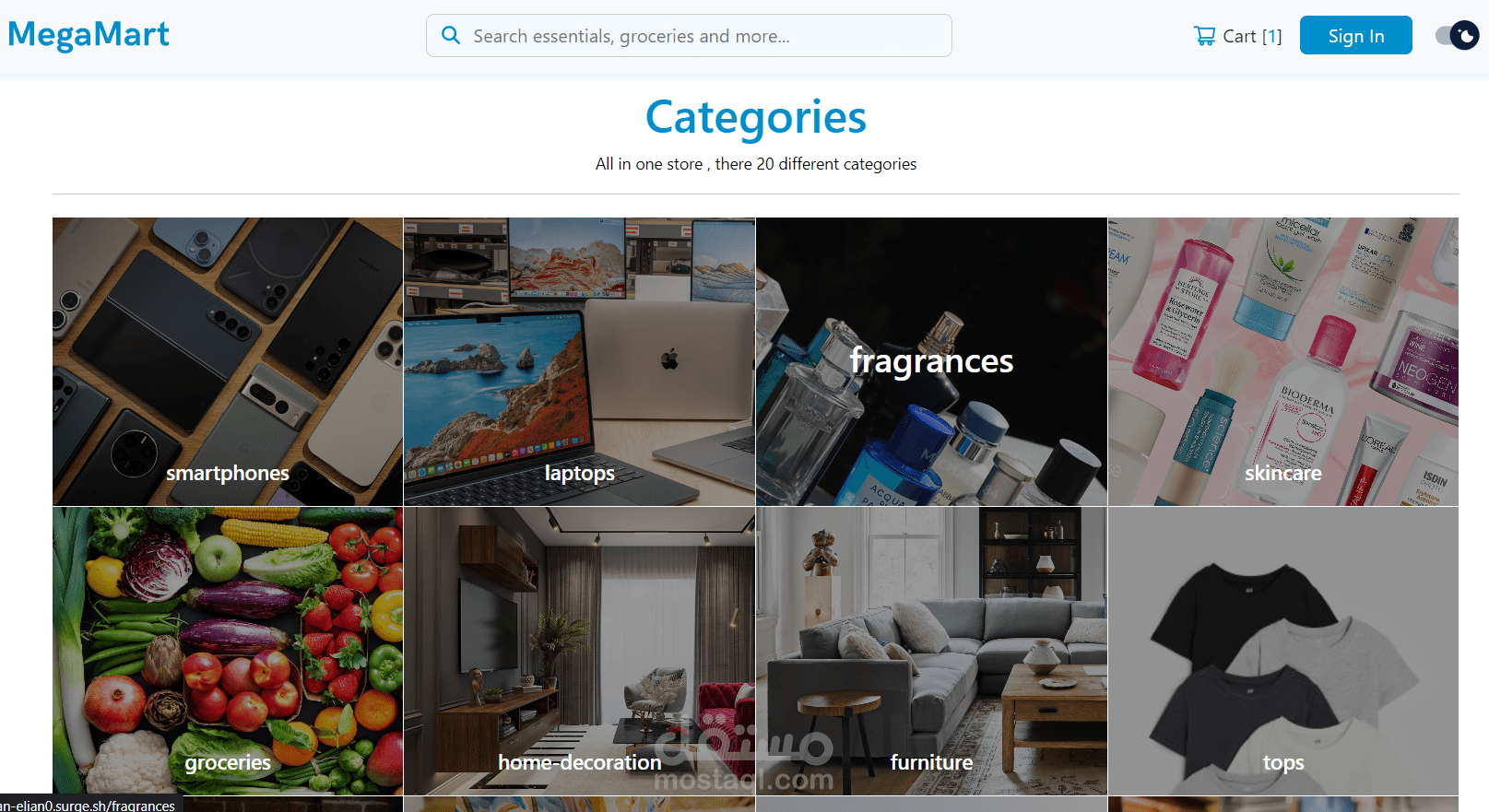Image resolution: width=1489 pixels, height=812 pixels.
Task: Click the moon icon on theme switch
Action: pyautogui.click(x=1465, y=36)
